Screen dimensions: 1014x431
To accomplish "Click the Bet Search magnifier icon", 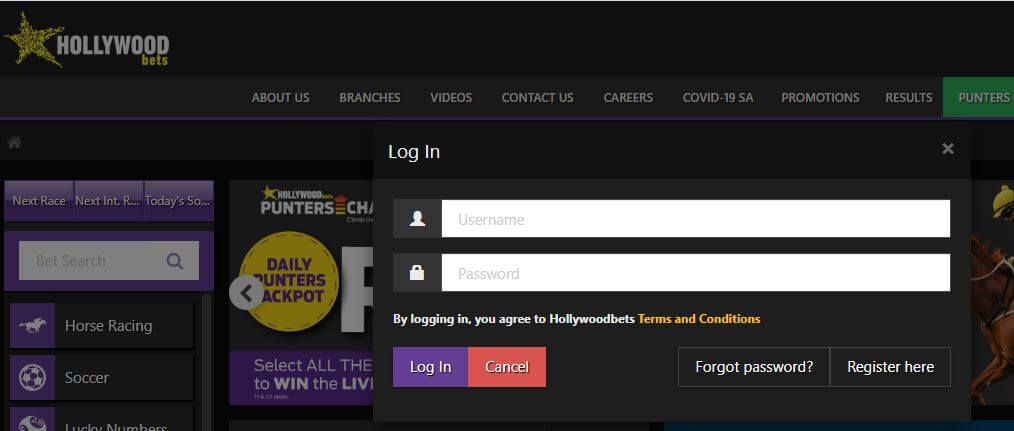I will click(x=175, y=261).
